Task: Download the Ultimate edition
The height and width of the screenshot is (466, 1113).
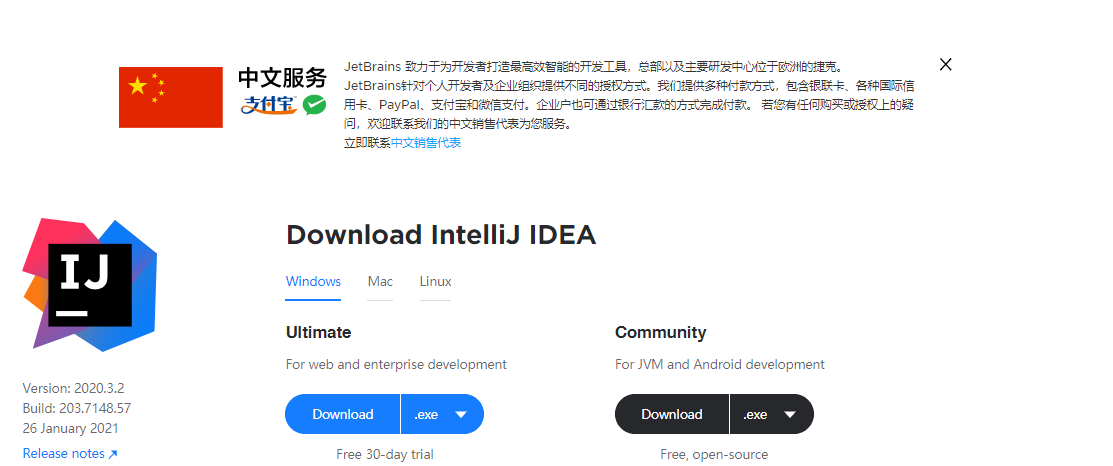Action: point(343,414)
